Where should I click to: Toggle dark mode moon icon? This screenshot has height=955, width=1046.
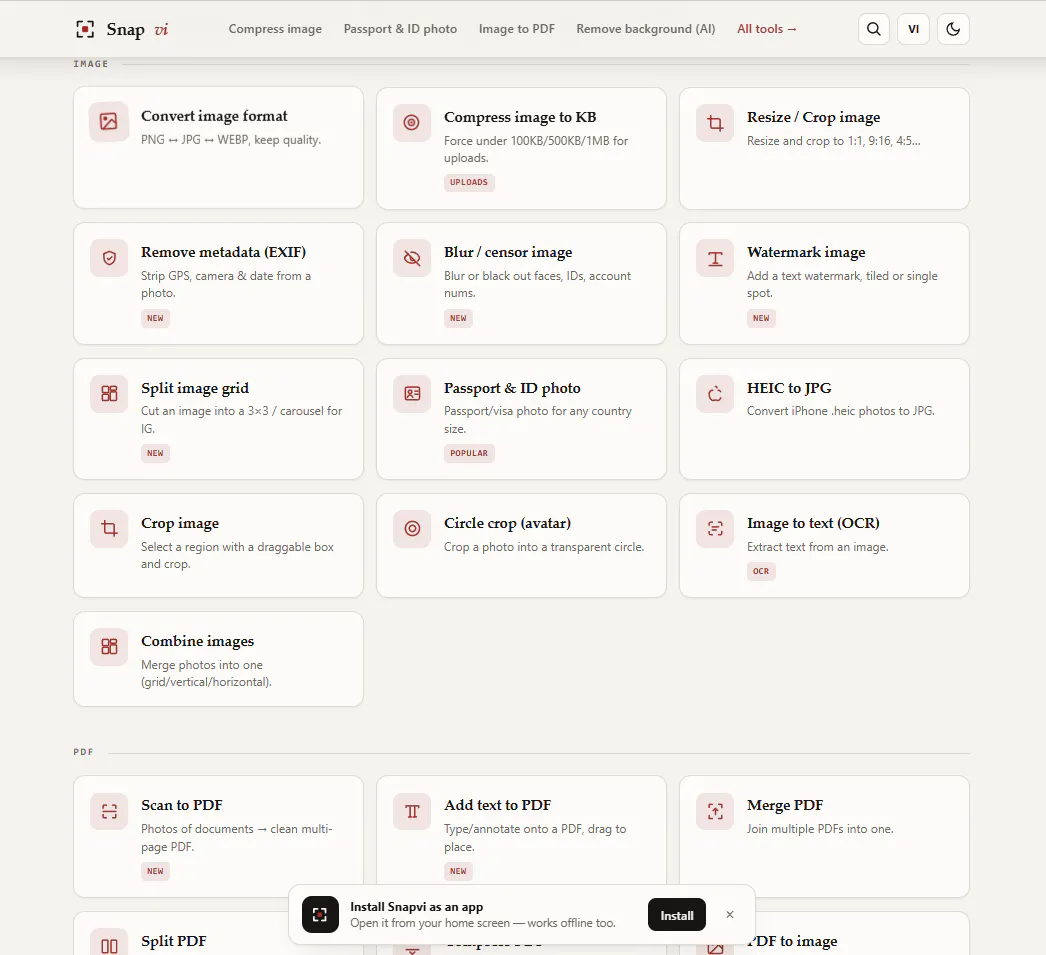click(953, 29)
